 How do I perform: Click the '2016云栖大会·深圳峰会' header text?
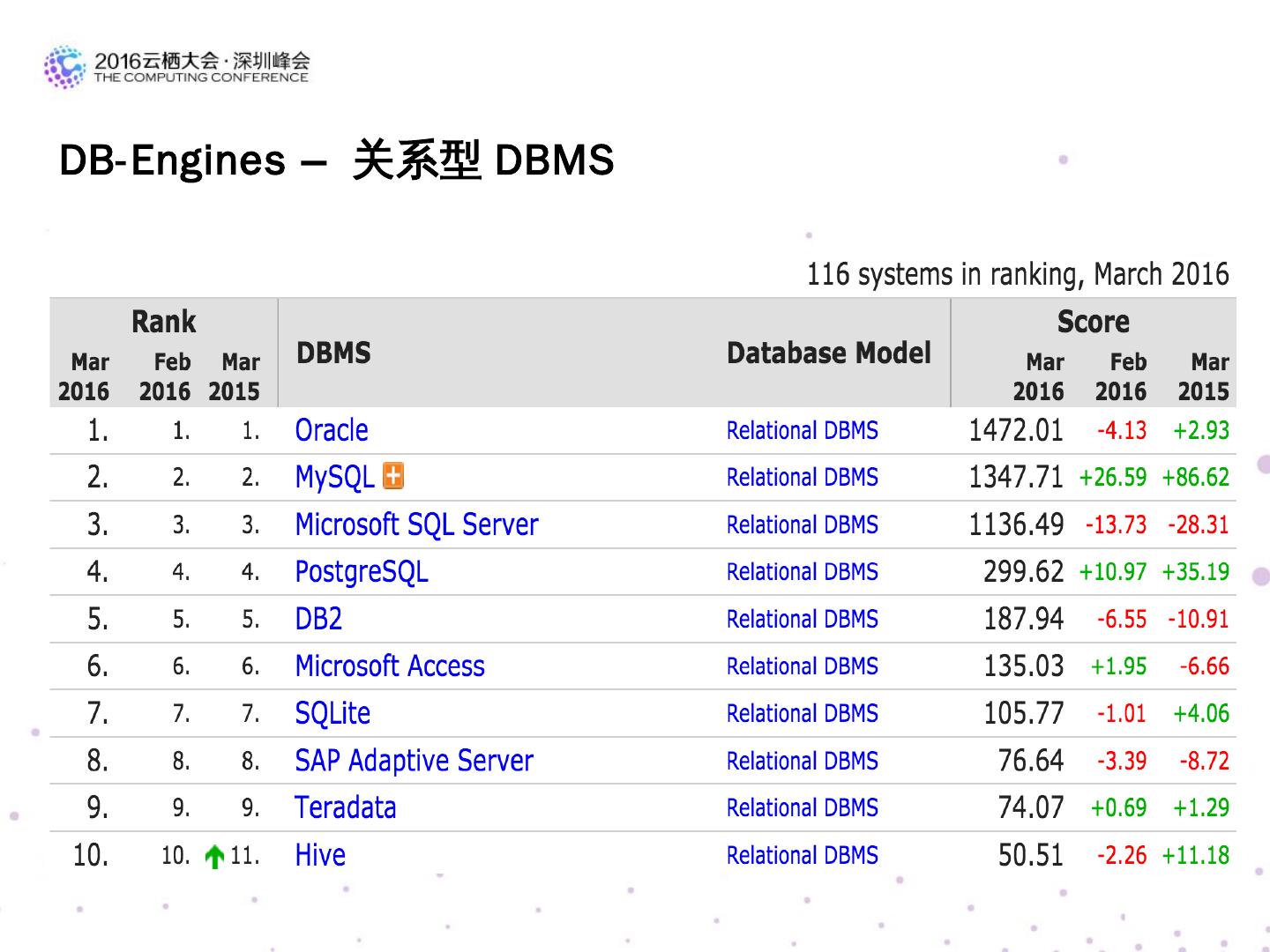pyautogui.click(x=202, y=61)
